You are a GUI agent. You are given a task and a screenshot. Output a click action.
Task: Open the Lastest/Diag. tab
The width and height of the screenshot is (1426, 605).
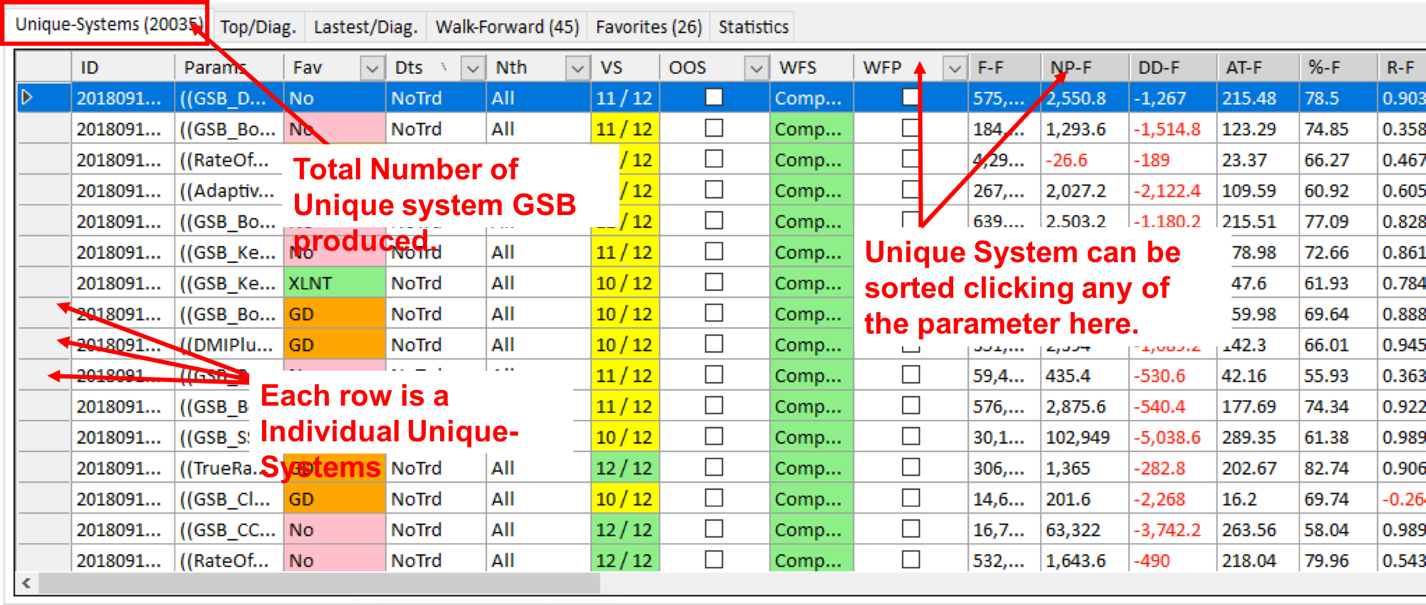(365, 27)
